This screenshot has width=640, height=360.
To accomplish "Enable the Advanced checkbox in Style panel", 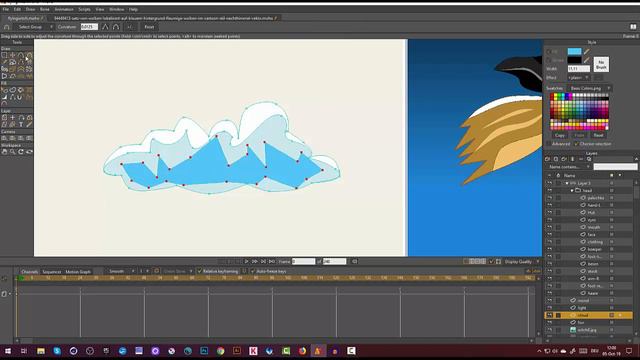I will coord(549,144).
